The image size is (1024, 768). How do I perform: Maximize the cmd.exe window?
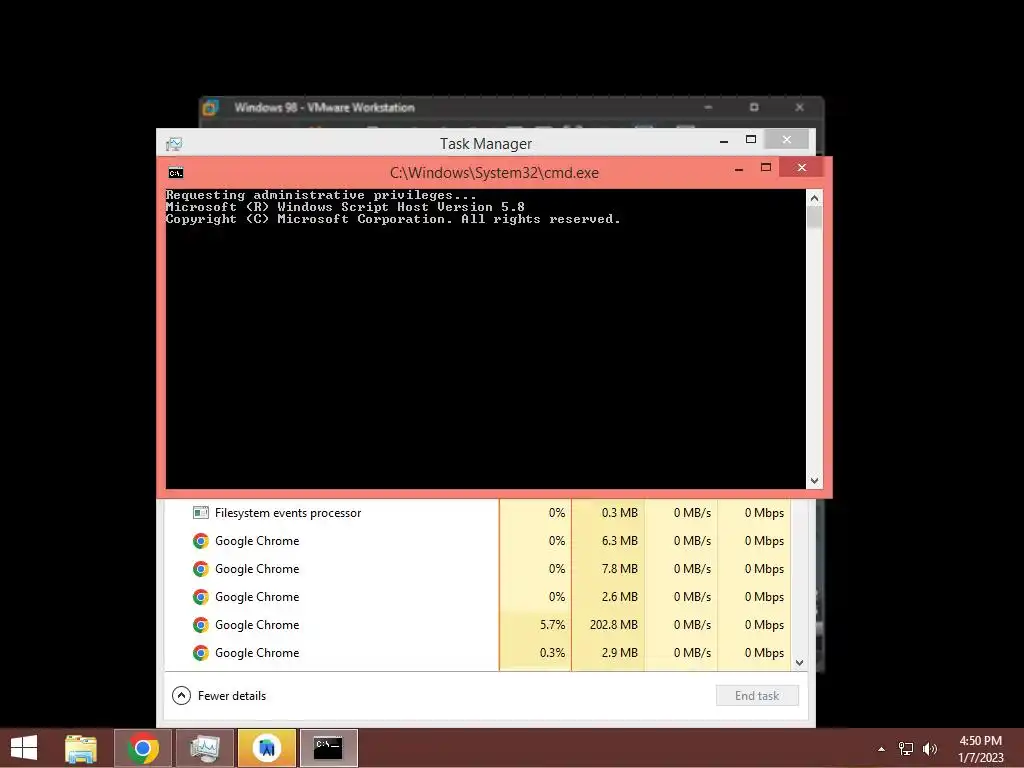[x=766, y=168]
